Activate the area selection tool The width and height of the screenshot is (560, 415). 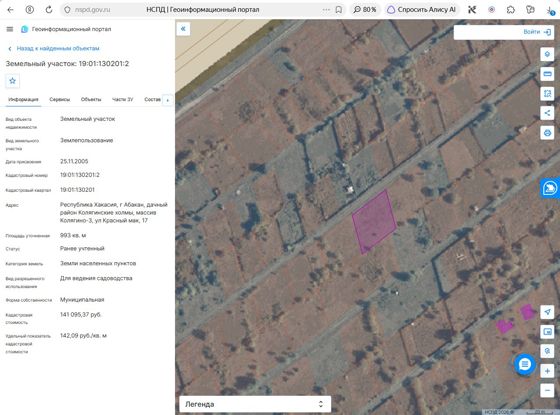click(x=547, y=94)
